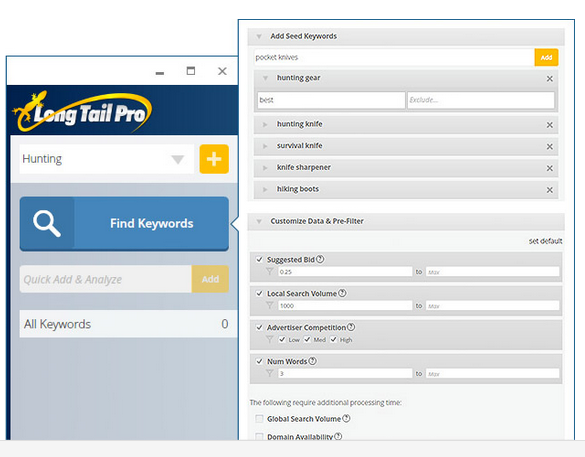Collapse the Add Seed Keywords section
The width and height of the screenshot is (585, 457).
tap(259, 37)
